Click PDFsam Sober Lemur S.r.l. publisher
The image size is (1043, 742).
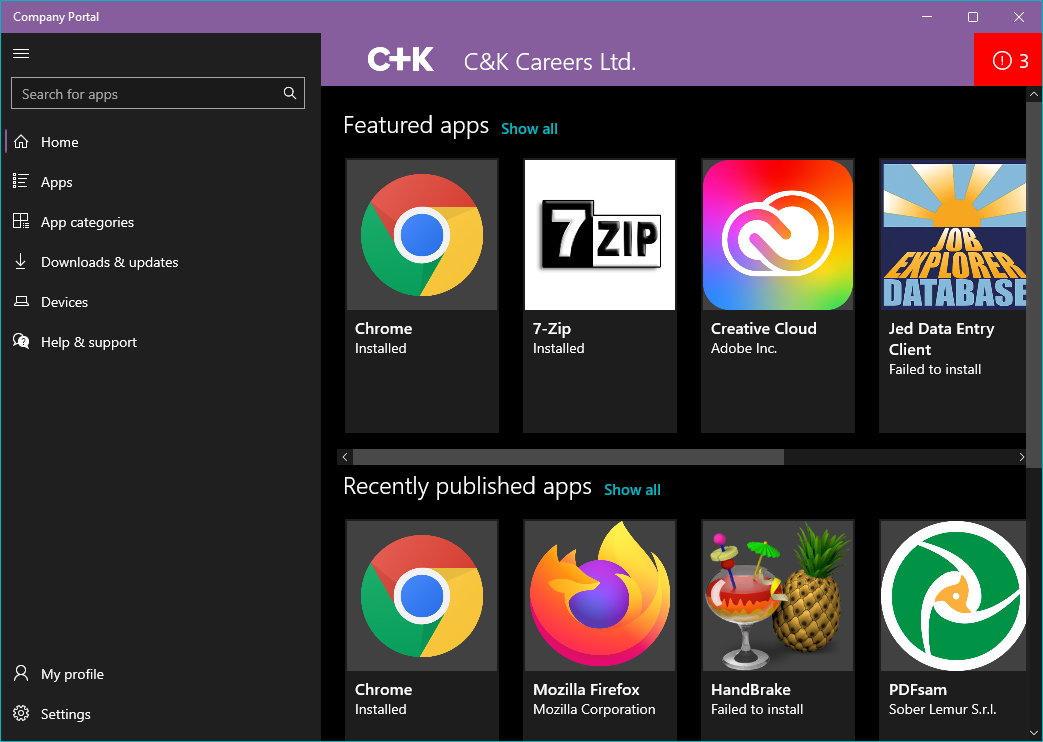pyautogui.click(x=943, y=709)
